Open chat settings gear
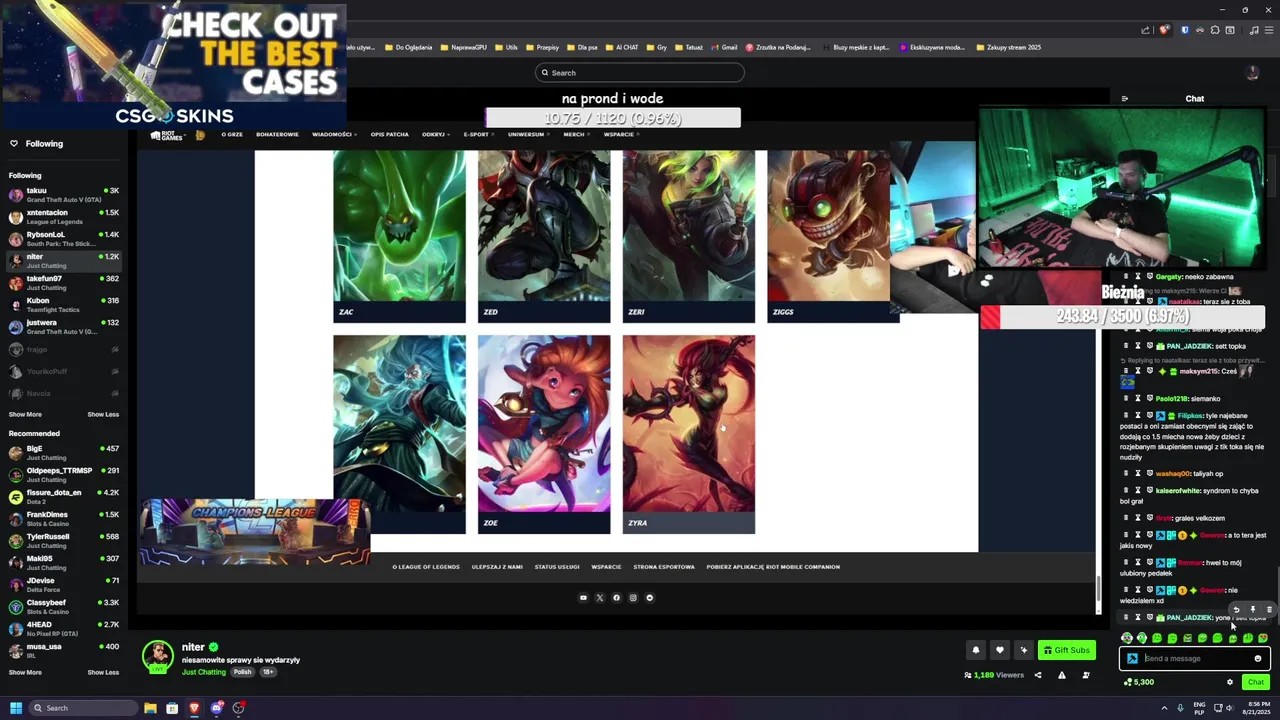 (1230, 682)
